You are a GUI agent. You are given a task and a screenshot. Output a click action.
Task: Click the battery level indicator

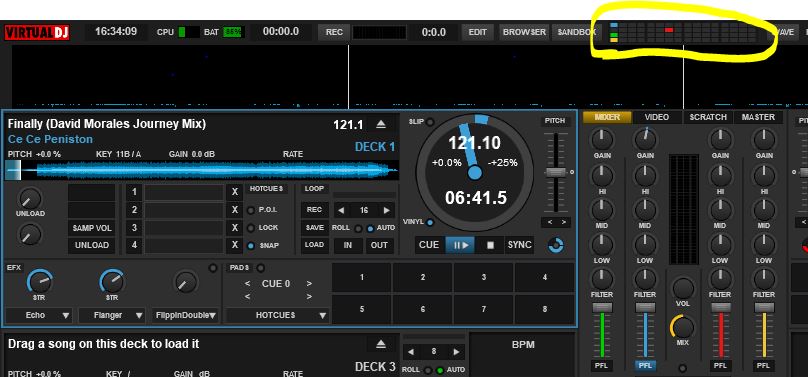click(233, 32)
